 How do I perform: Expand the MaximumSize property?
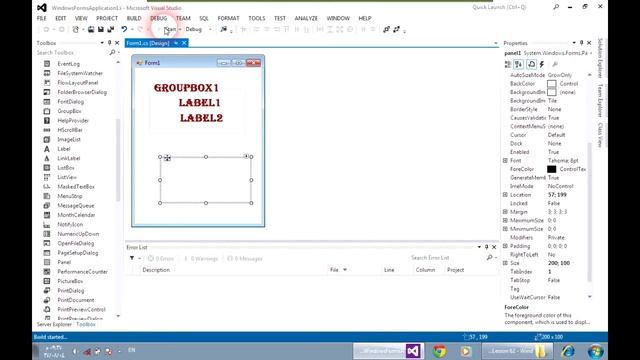(x=505, y=220)
